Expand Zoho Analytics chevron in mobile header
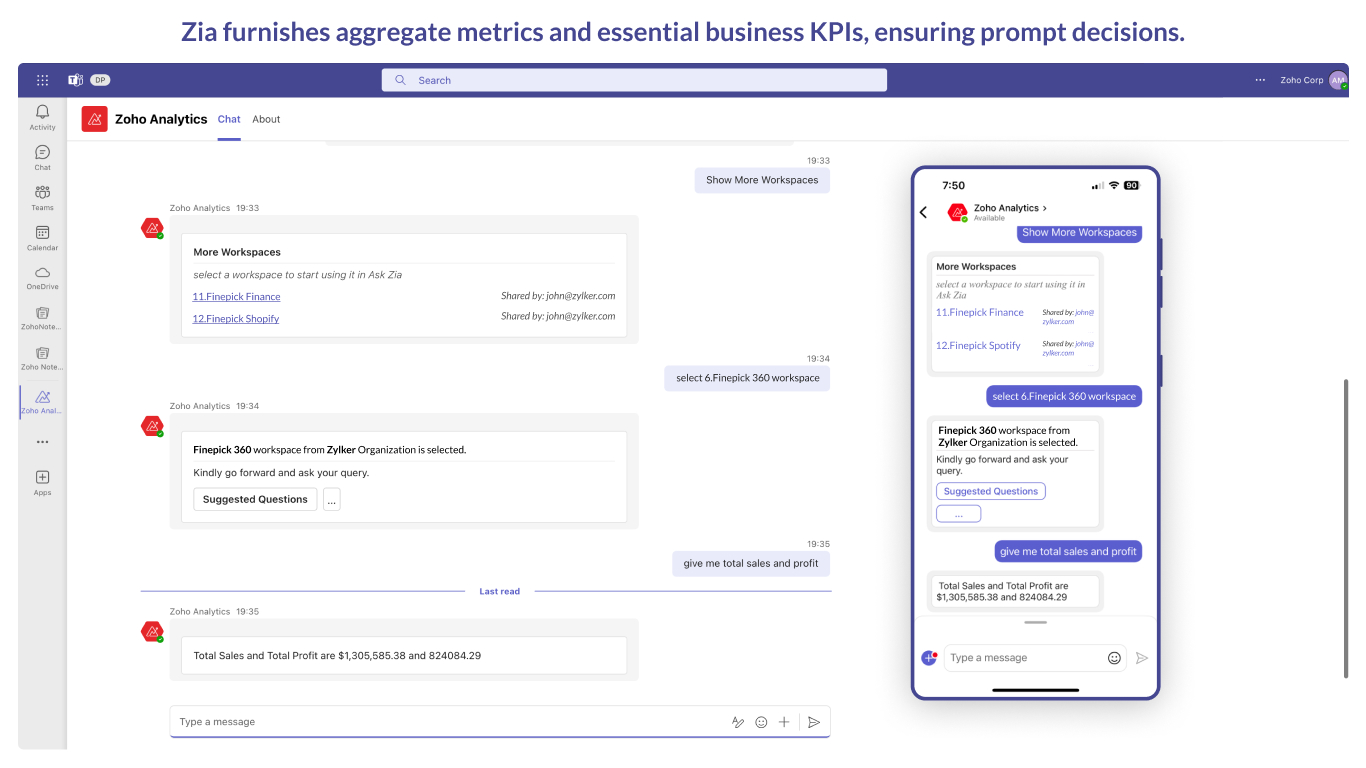The width and height of the screenshot is (1366, 768). 1044,208
